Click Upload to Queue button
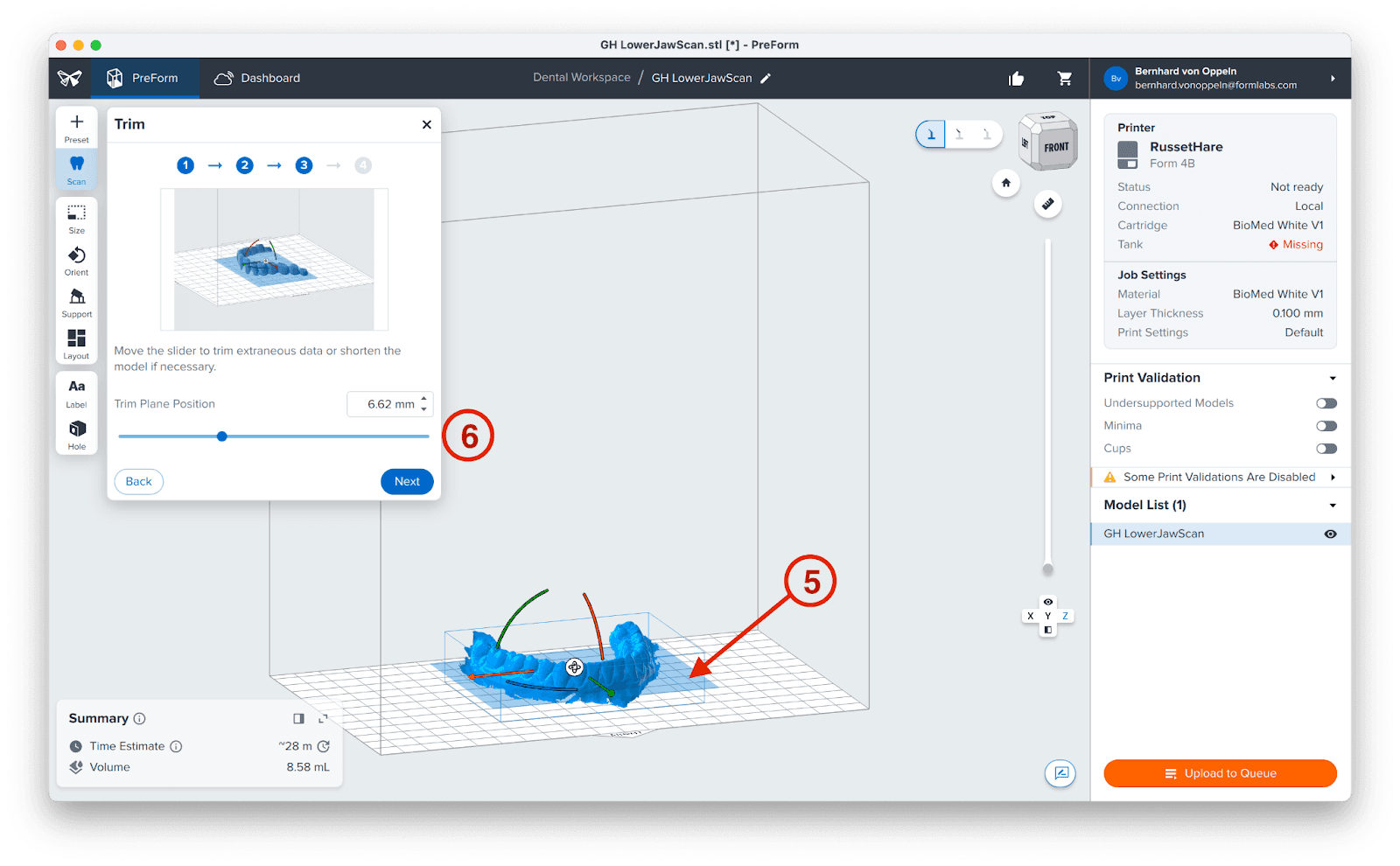 pyautogui.click(x=1220, y=773)
